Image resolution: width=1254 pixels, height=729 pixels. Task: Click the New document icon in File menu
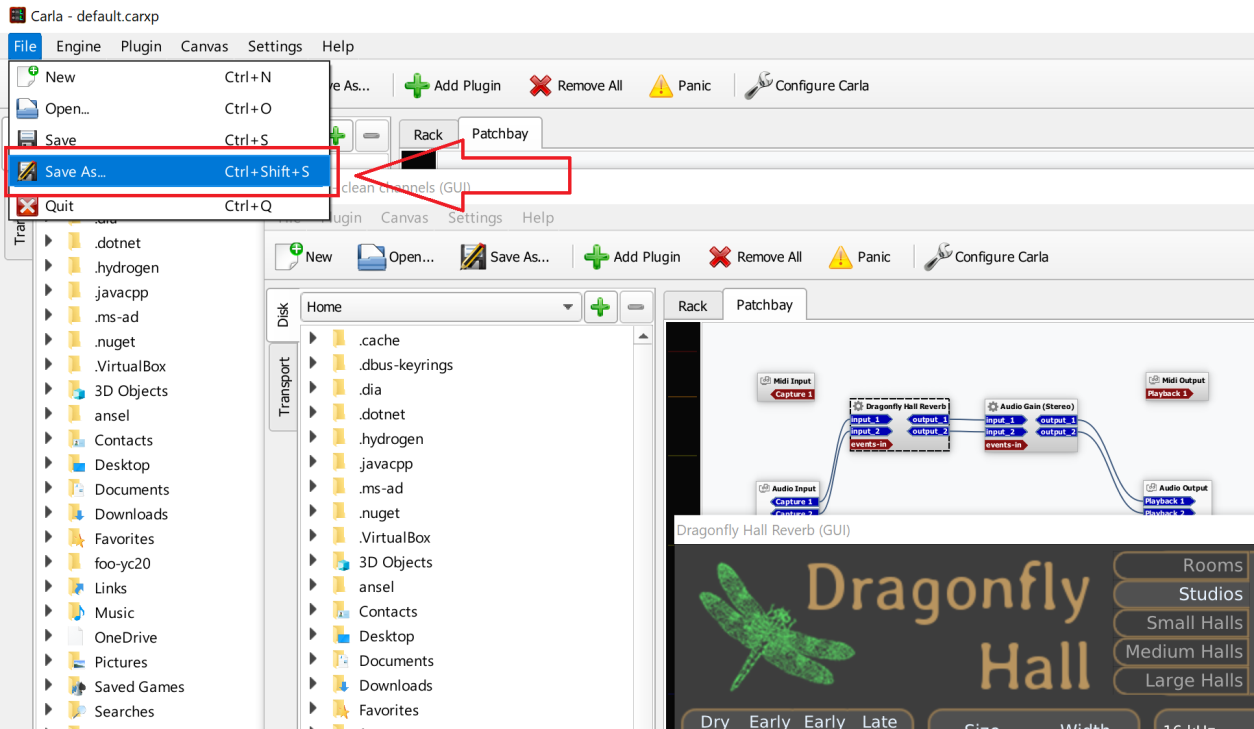coord(28,77)
